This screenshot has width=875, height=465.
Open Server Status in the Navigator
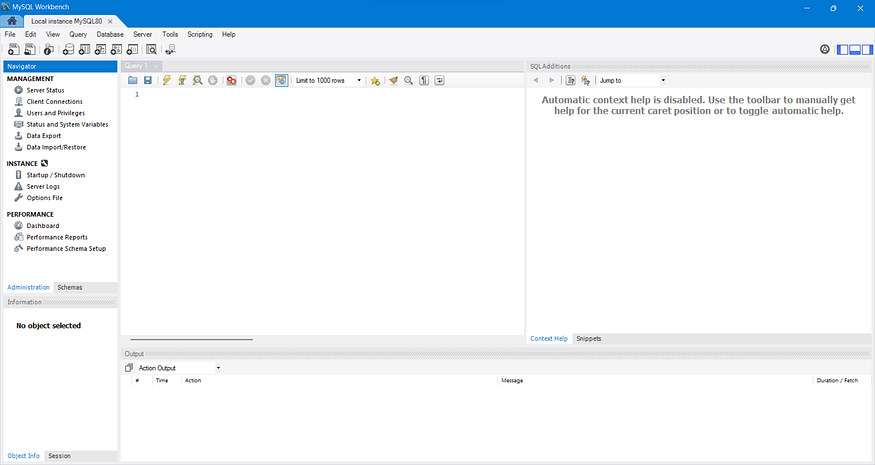pos(45,90)
